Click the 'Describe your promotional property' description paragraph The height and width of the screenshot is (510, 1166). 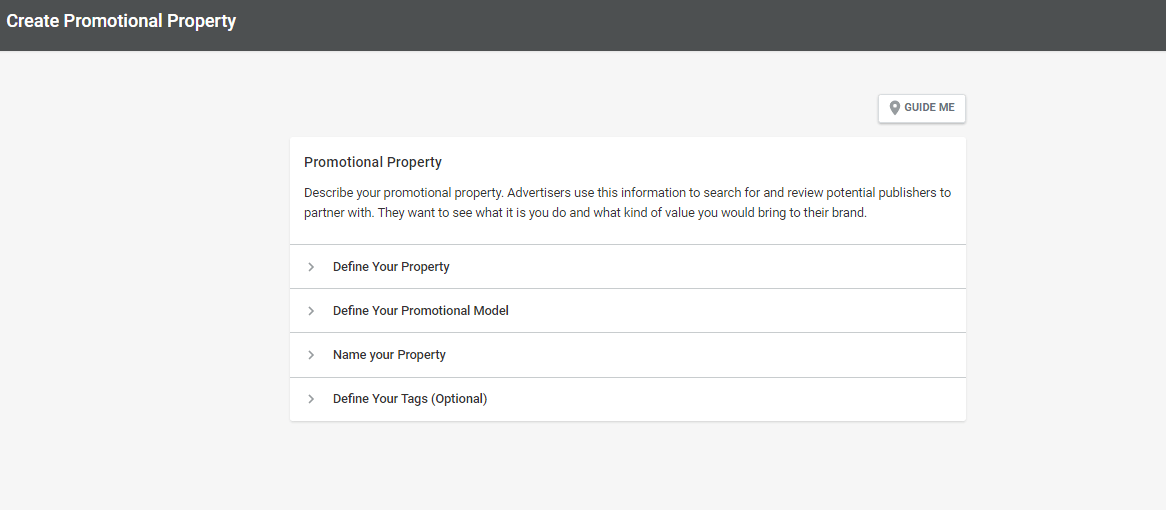click(628, 203)
